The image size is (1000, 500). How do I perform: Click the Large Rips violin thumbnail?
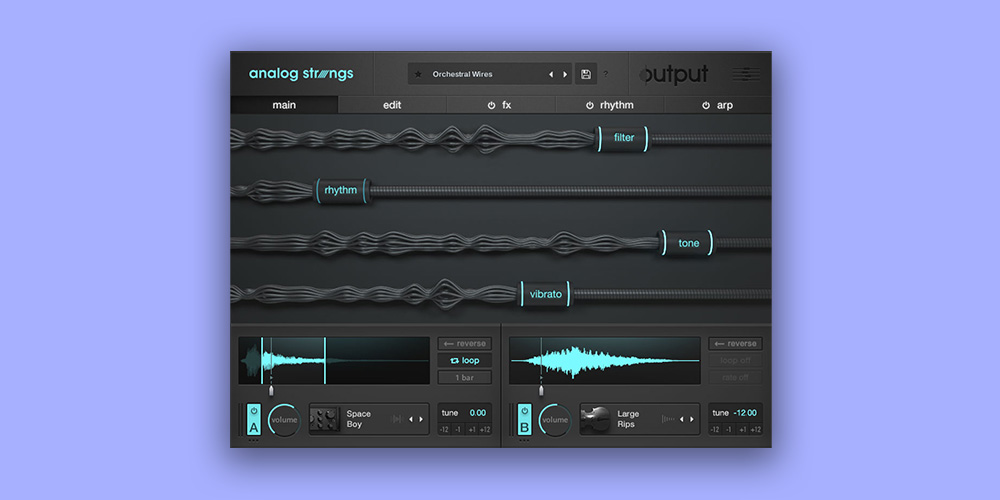point(596,419)
